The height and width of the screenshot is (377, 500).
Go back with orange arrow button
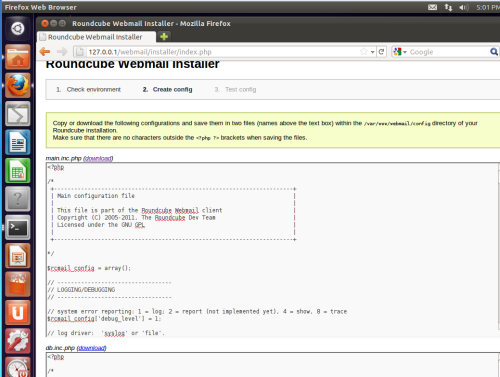click(45, 52)
